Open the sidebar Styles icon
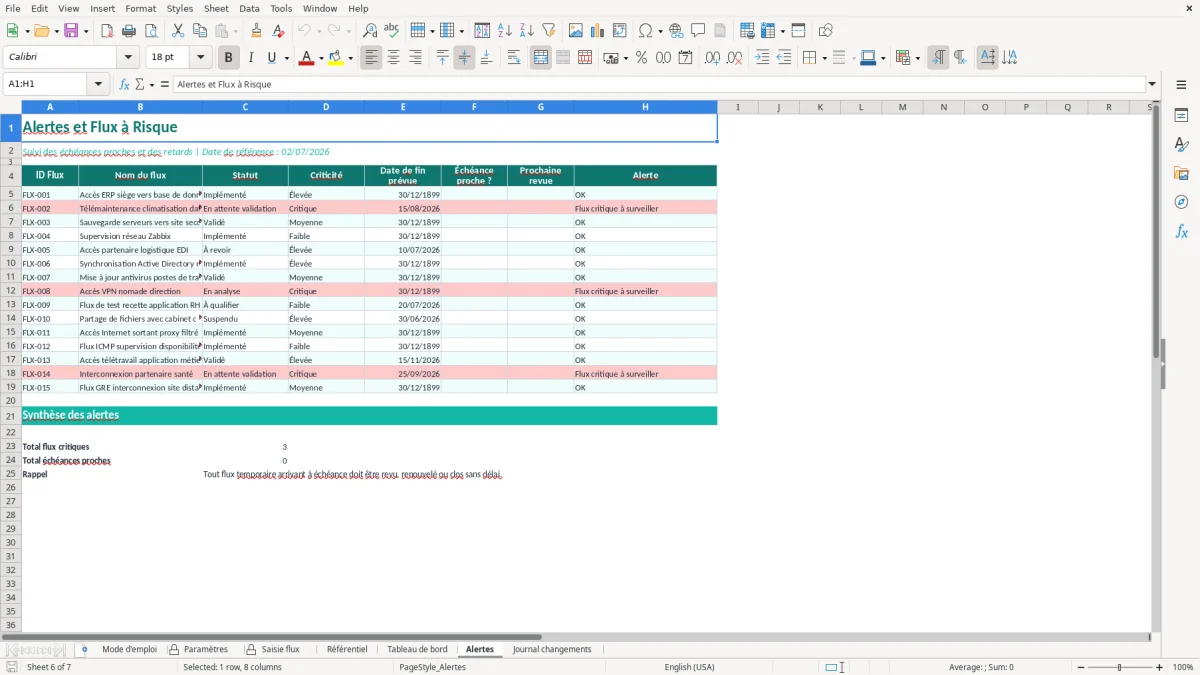The width and height of the screenshot is (1200, 675). point(1181,144)
